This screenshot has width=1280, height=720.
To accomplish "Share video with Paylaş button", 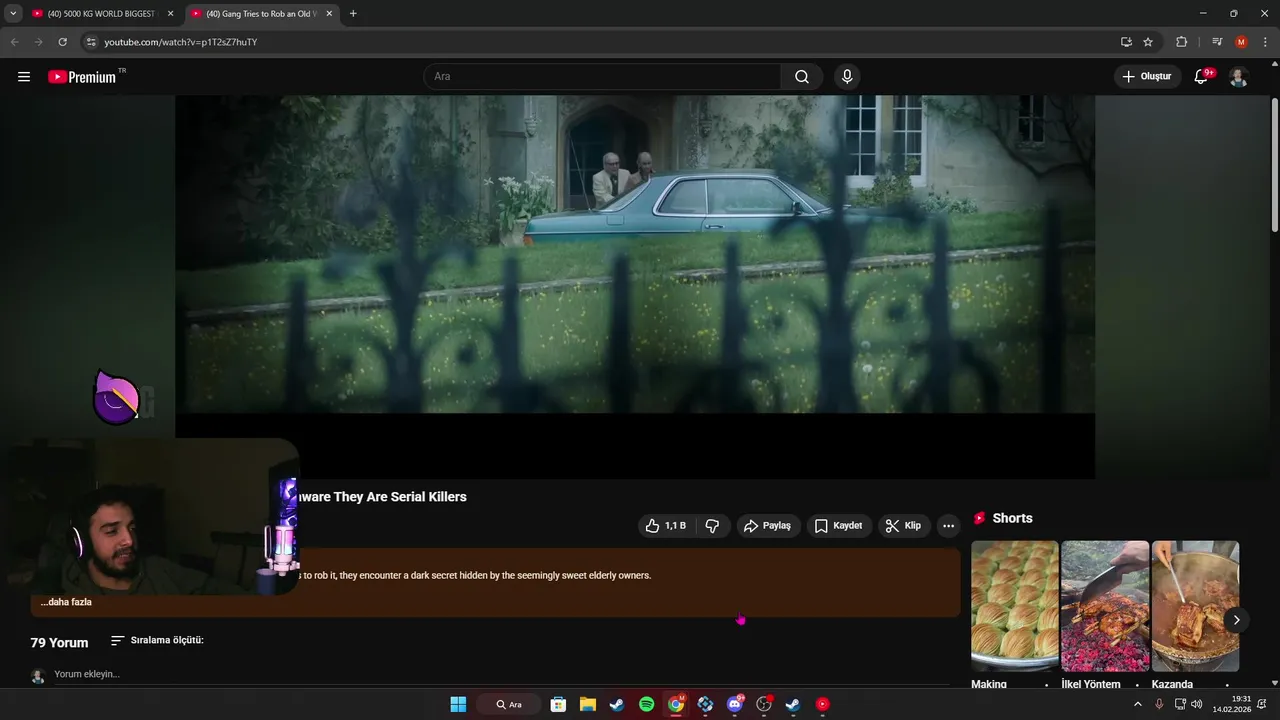I will (x=768, y=526).
